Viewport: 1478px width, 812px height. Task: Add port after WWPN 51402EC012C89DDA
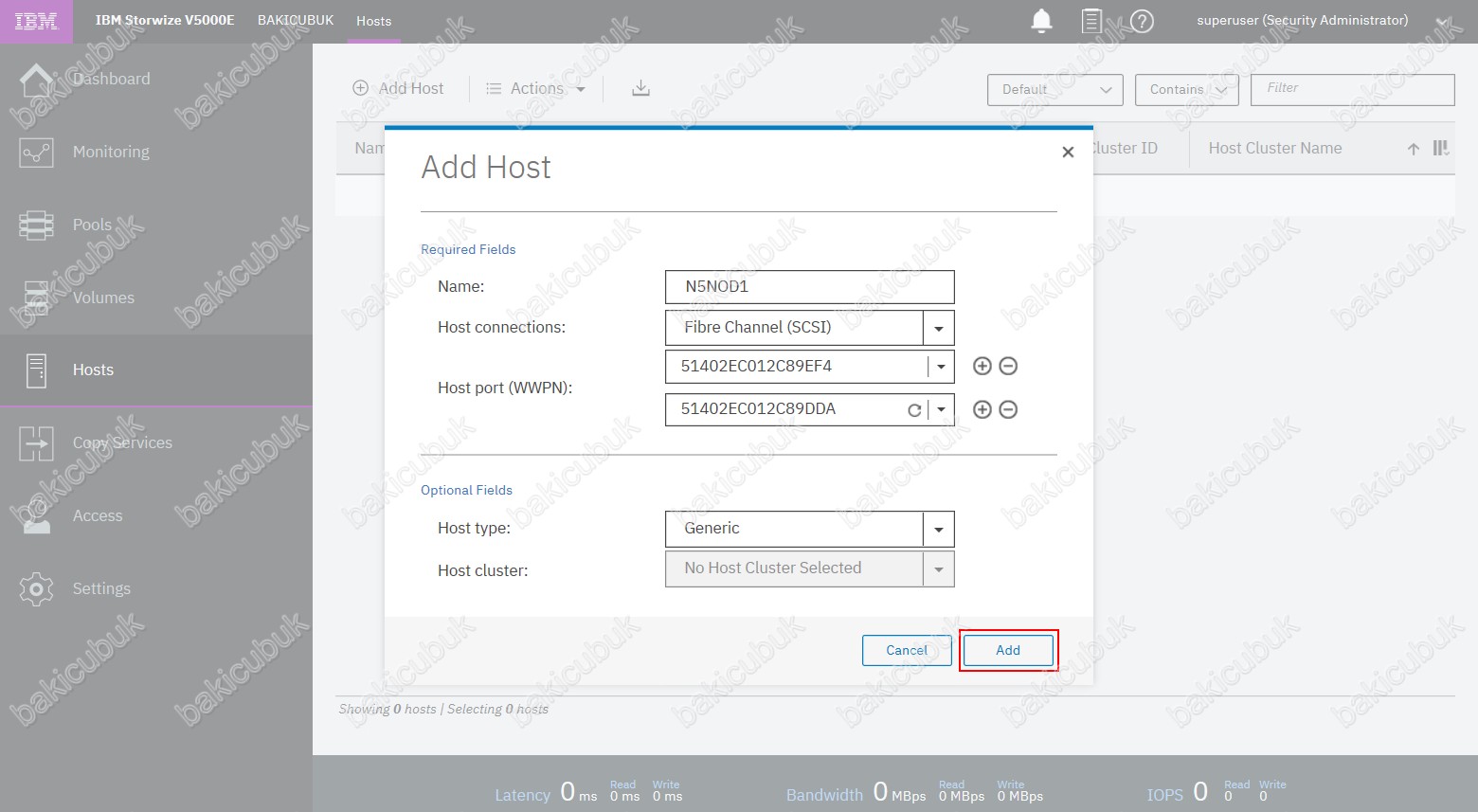pos(982,409)
